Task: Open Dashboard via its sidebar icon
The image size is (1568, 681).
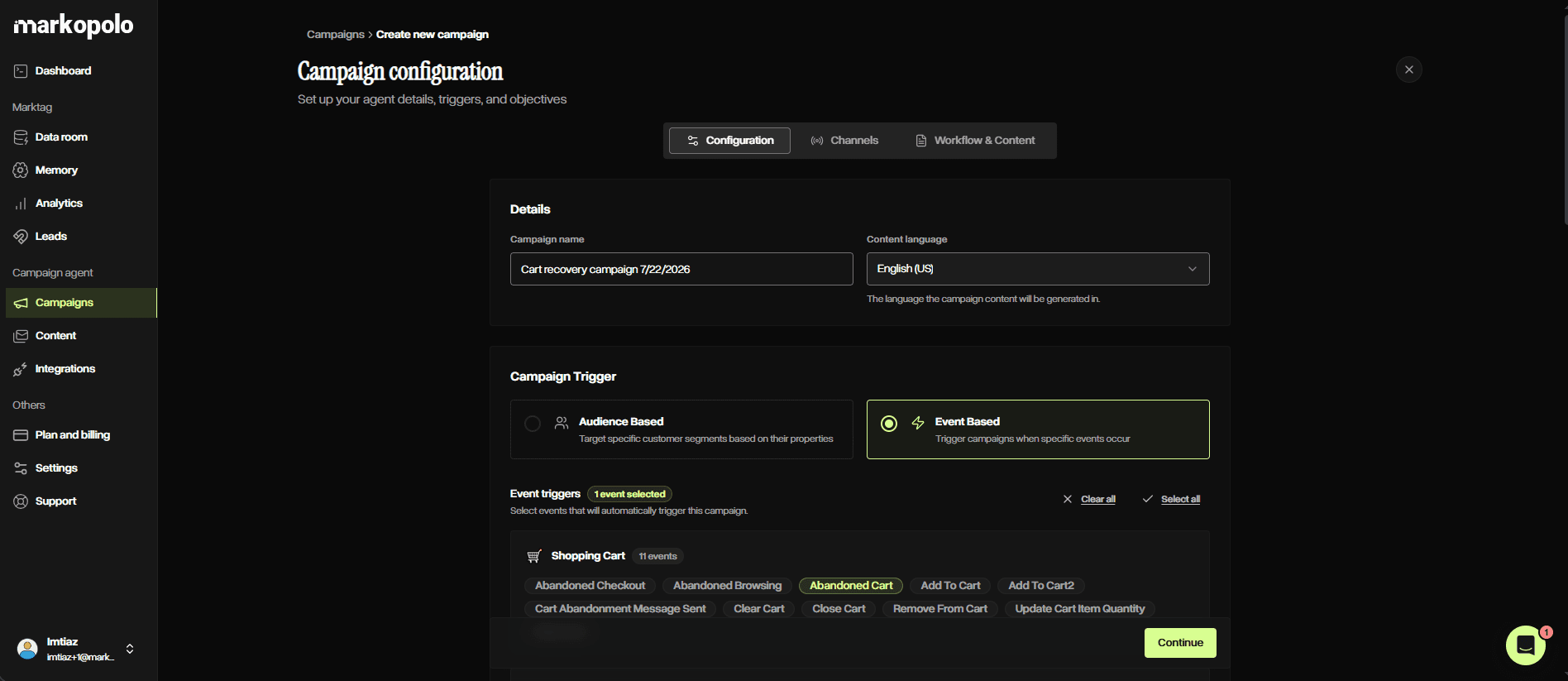Action: [x=21, y=71]
